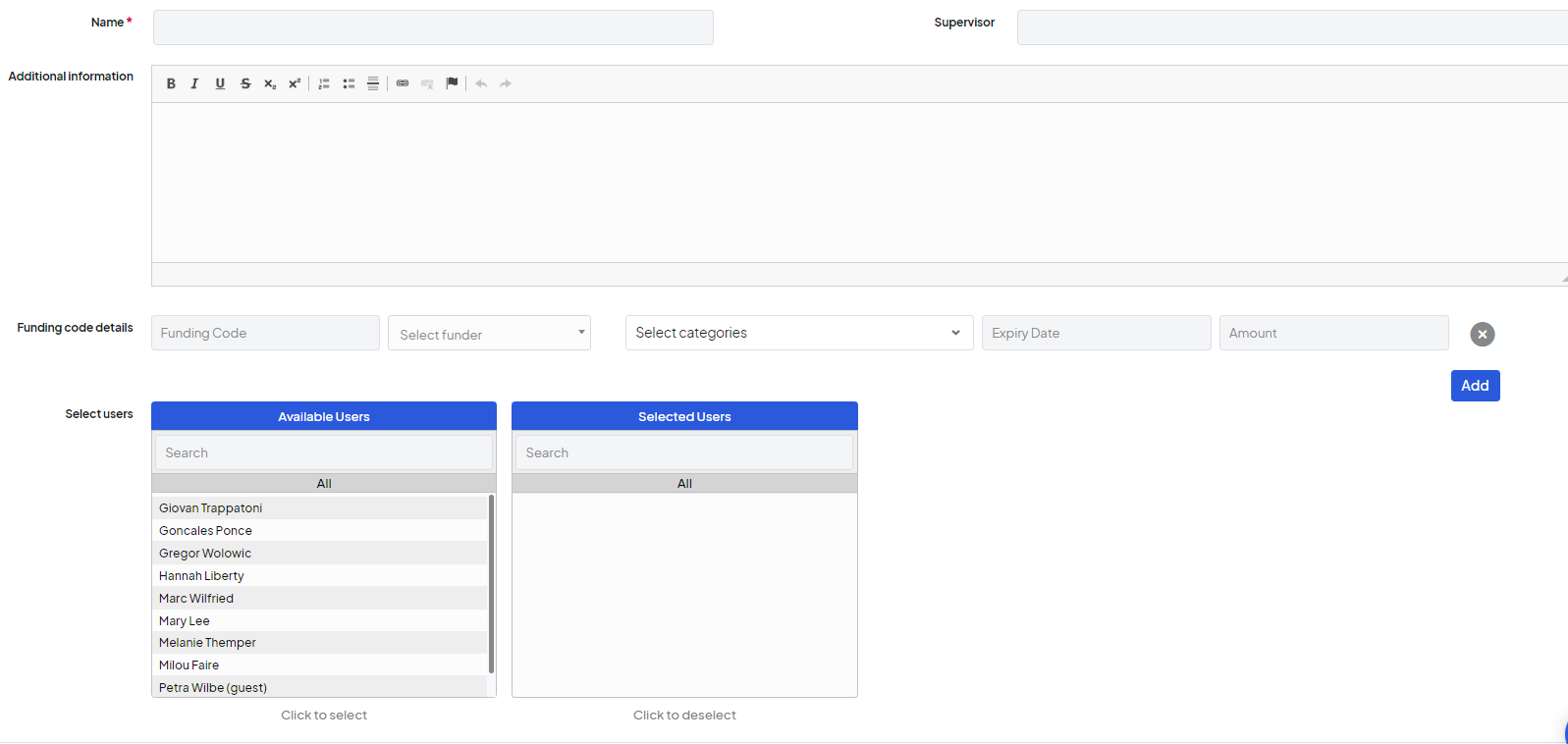Screen dimensions: 1568x744
Task: Insert a numbered list
Action: [x=324, y=84]
